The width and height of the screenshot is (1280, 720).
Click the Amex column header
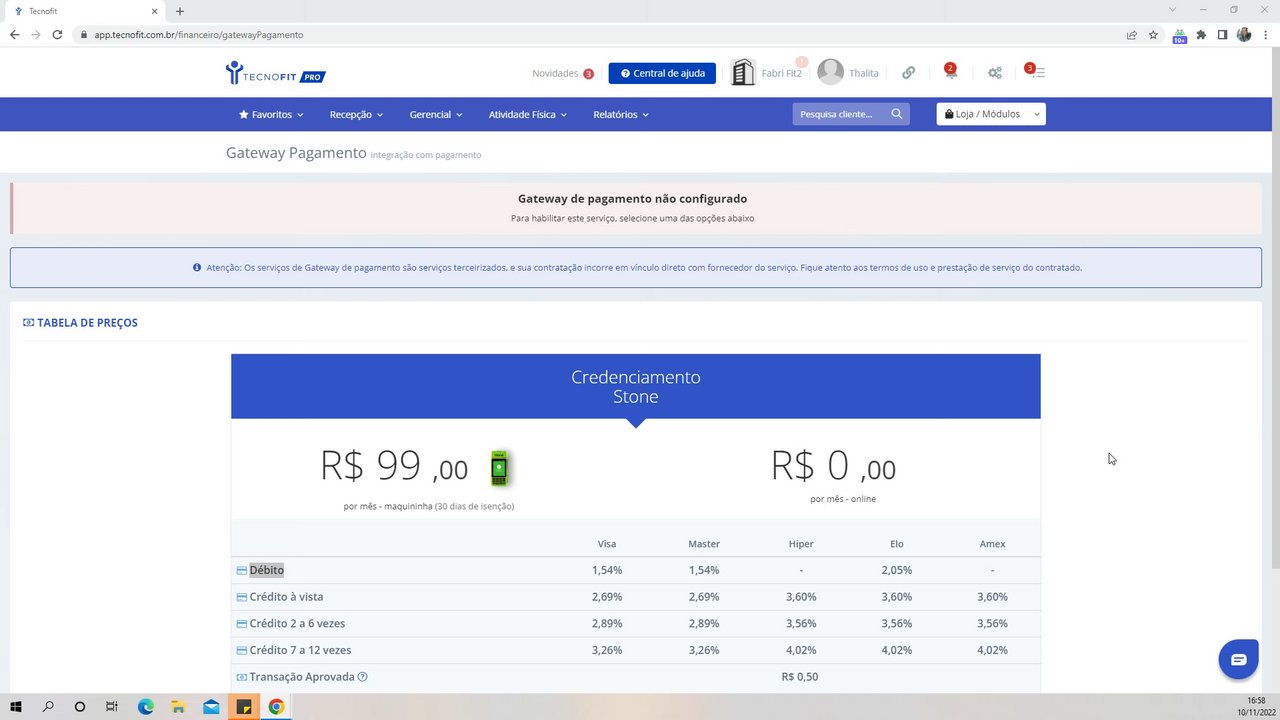coord(992,544)
